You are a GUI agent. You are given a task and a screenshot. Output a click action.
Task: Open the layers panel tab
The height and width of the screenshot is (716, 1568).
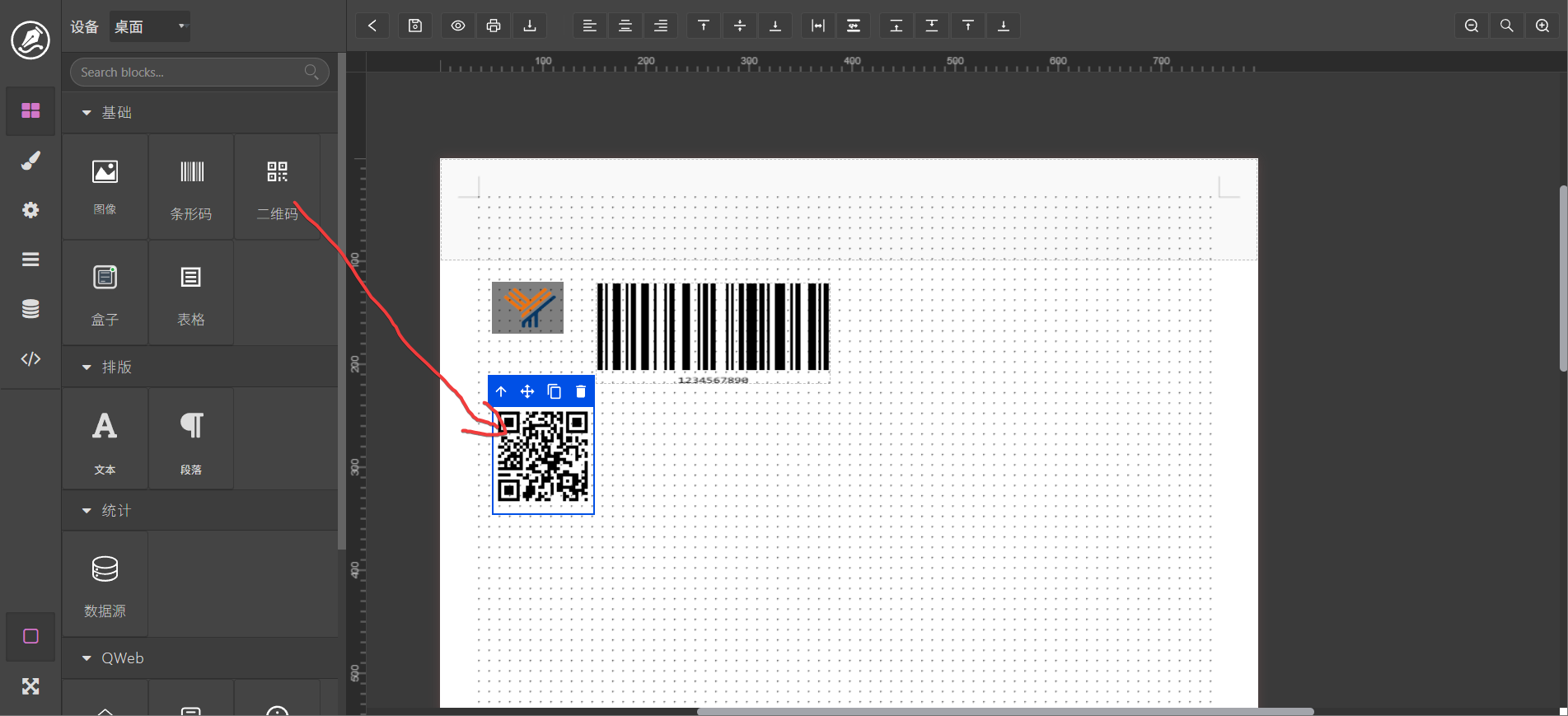tap(30, 260)
